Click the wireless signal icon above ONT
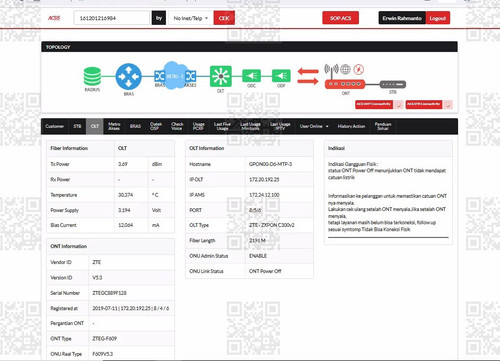 pyautogui.click(x=331, y=69)
